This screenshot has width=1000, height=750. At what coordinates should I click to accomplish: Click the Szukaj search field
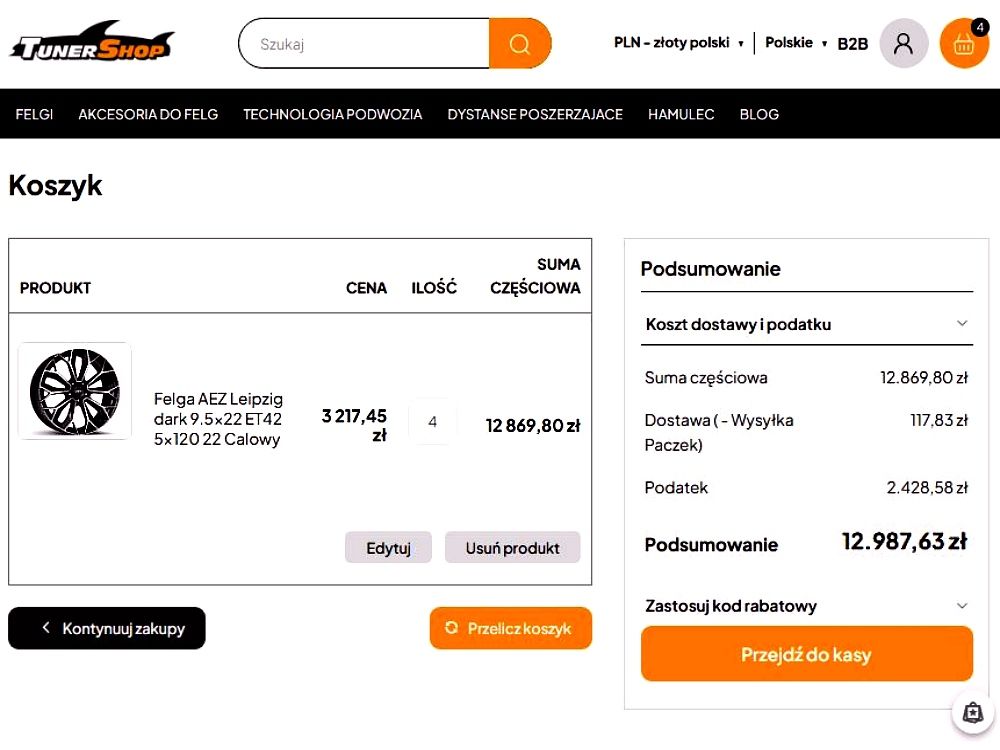pos(364,43)
